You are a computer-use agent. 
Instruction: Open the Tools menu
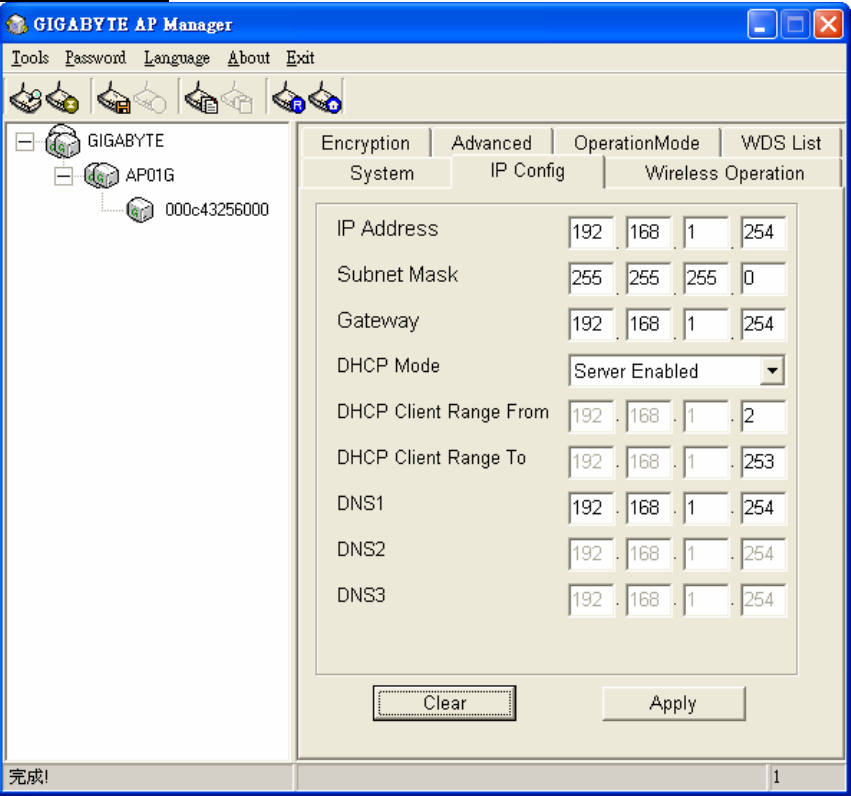coord(30,58)
